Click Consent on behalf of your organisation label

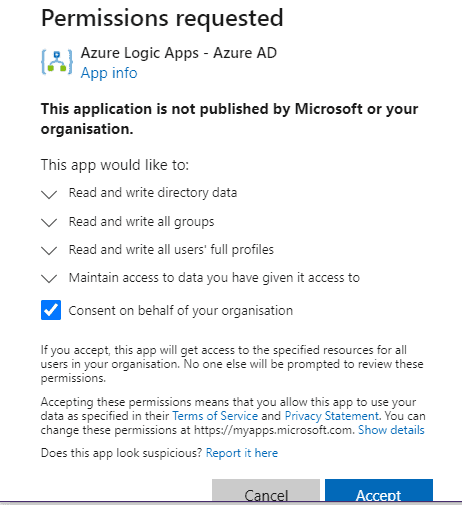point(181,311)
